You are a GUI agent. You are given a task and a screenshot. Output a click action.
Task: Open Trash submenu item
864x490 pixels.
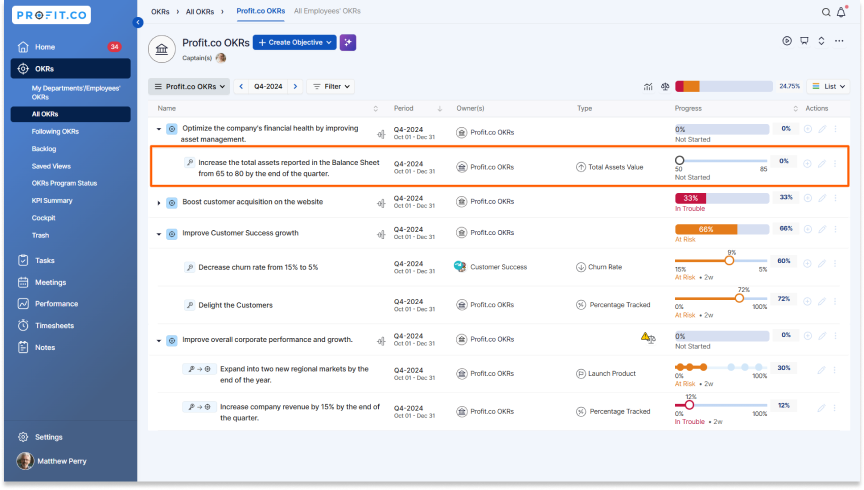tap(40, 235)
